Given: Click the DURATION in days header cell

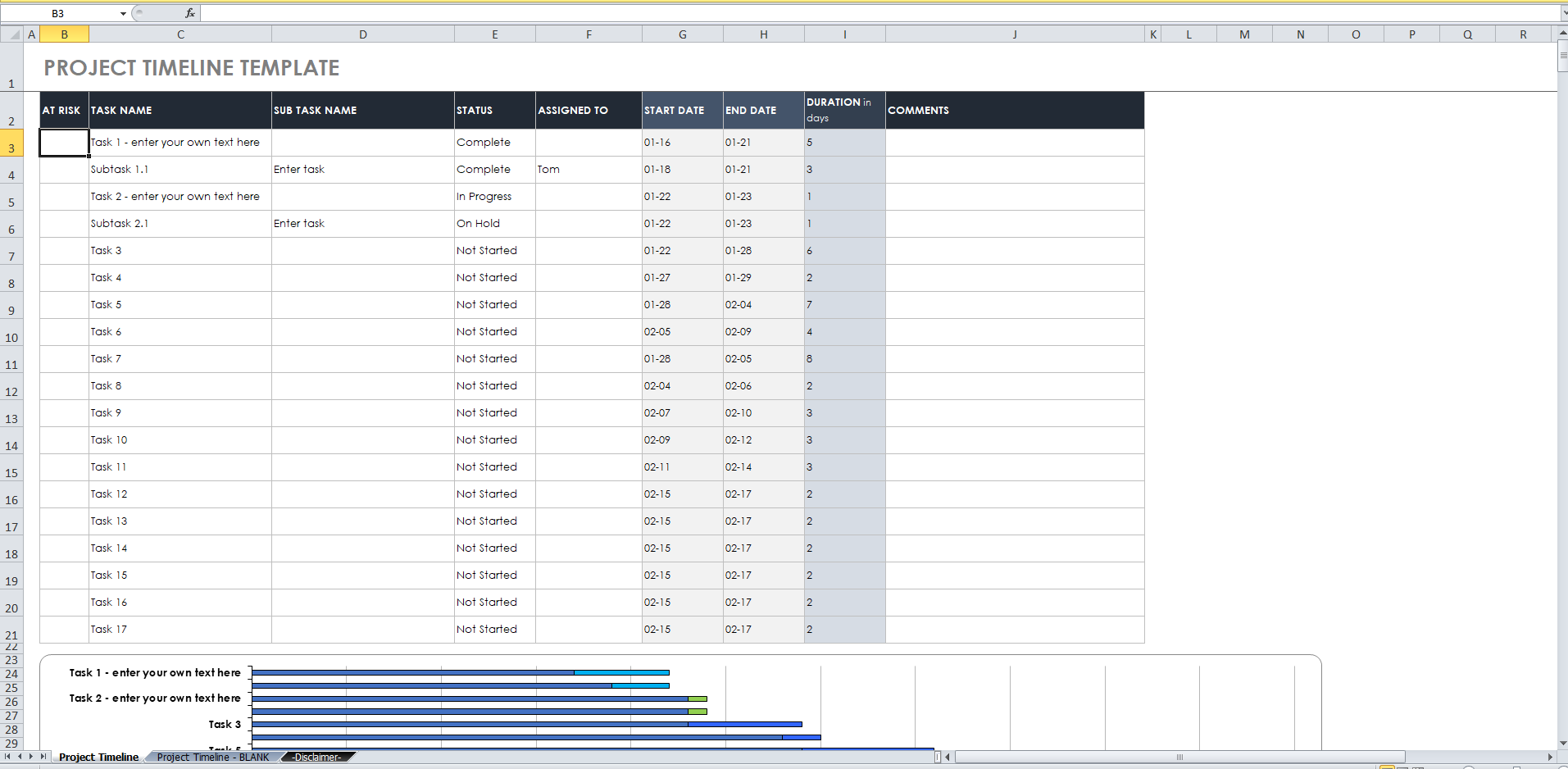Looking at the screenshot, I should click(845, 111).
